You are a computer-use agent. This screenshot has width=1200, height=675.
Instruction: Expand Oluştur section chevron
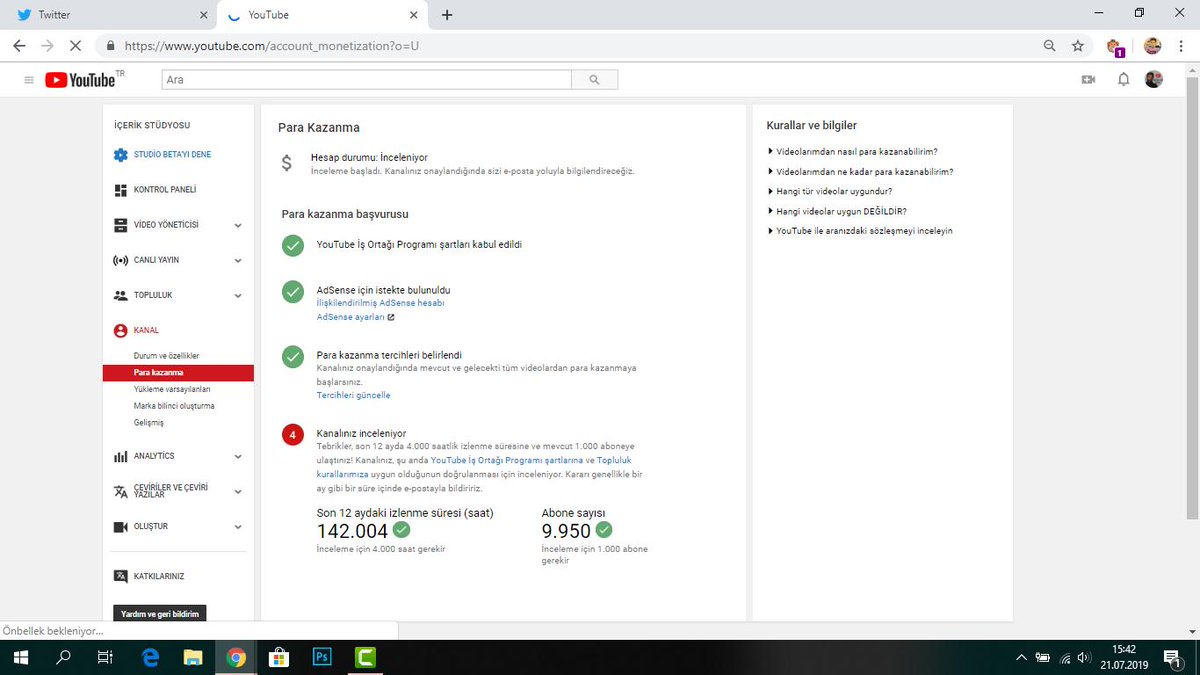point(238,527)
